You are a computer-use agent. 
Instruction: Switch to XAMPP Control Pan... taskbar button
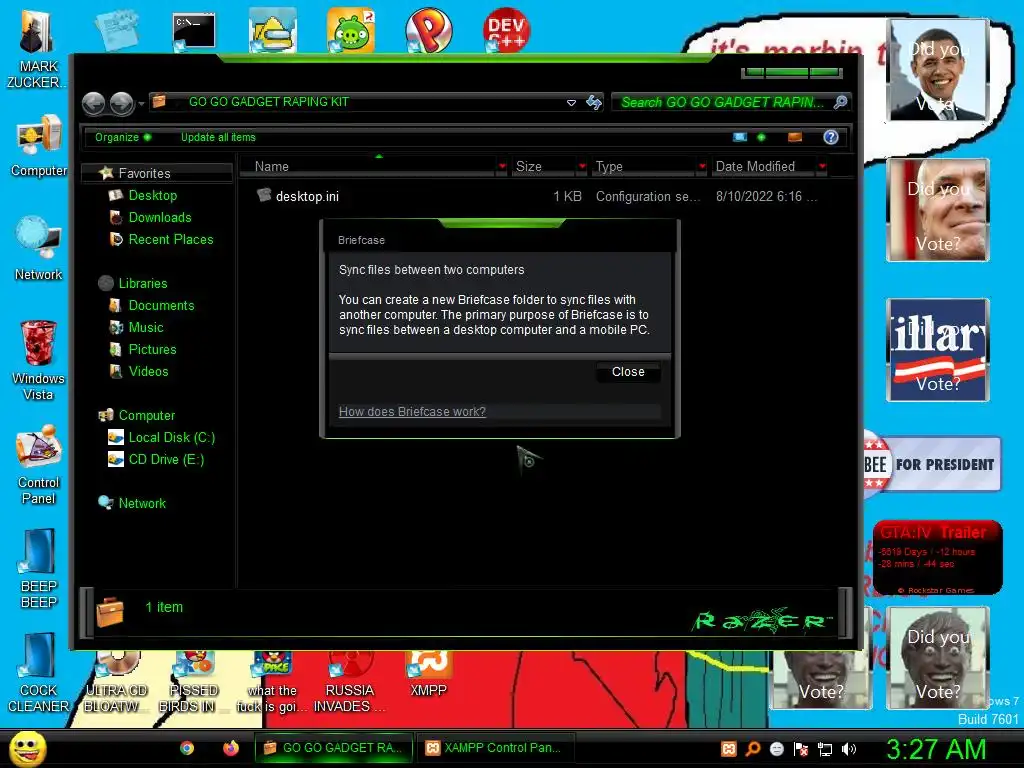pos(494,748)
